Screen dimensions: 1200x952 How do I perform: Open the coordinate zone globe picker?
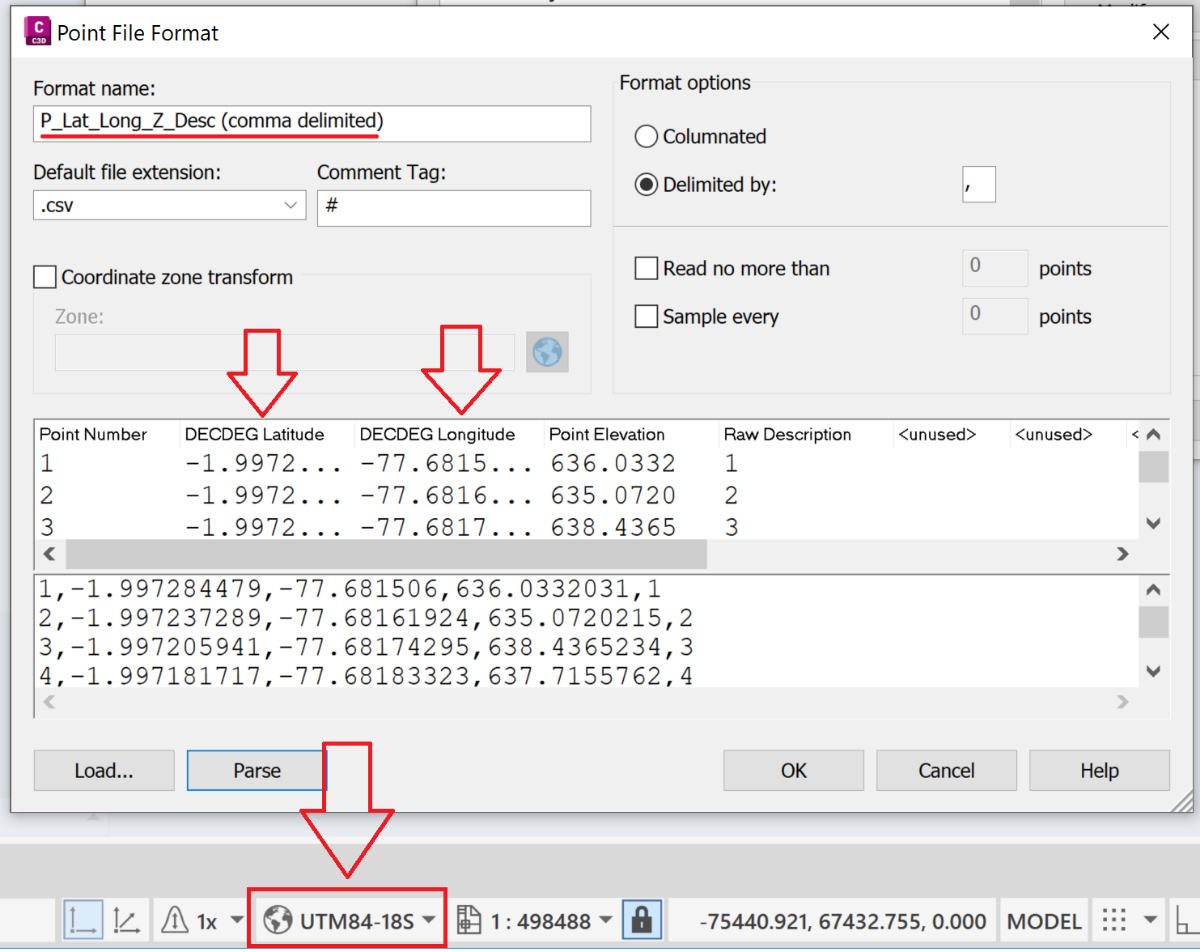coord(547,352)
